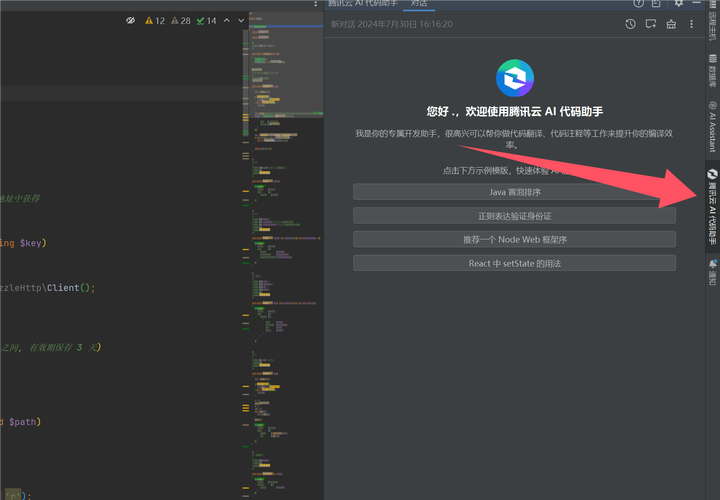Go to previous highlighted error arrow
720x500 pixels.
(227, 21)
